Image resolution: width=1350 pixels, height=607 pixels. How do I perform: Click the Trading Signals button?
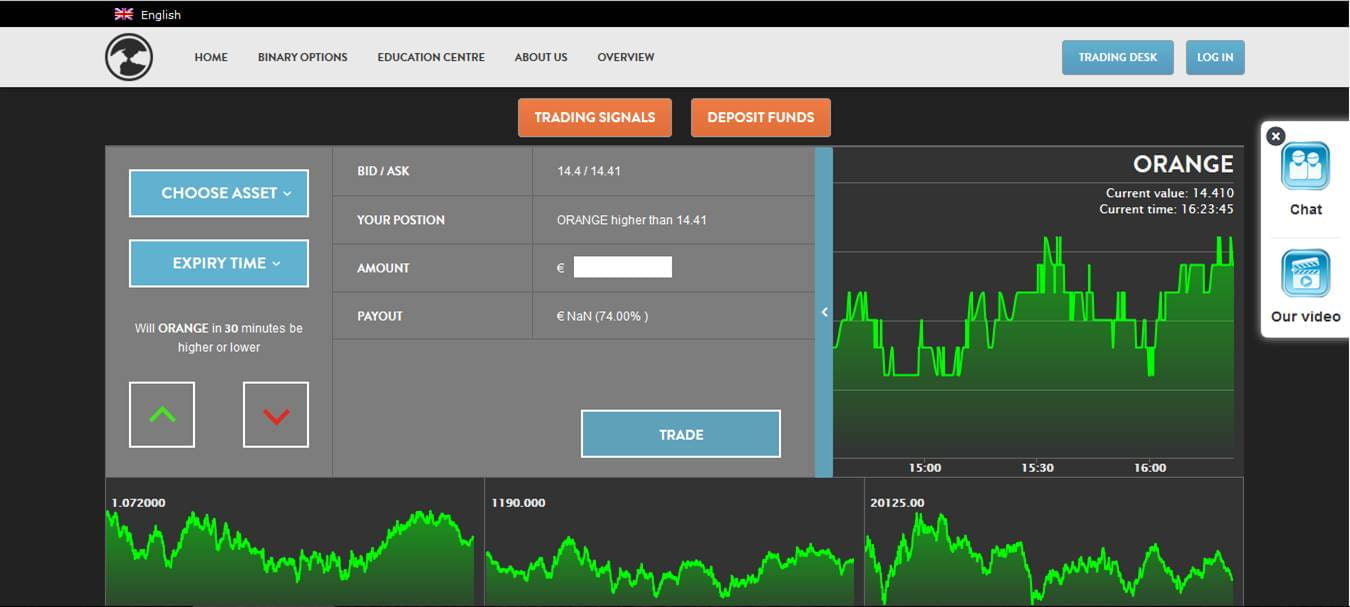coord(595,117)
